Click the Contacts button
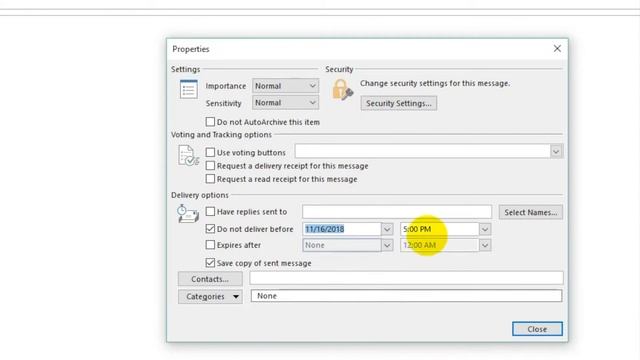640x360 pixels. tap(210, 279)
